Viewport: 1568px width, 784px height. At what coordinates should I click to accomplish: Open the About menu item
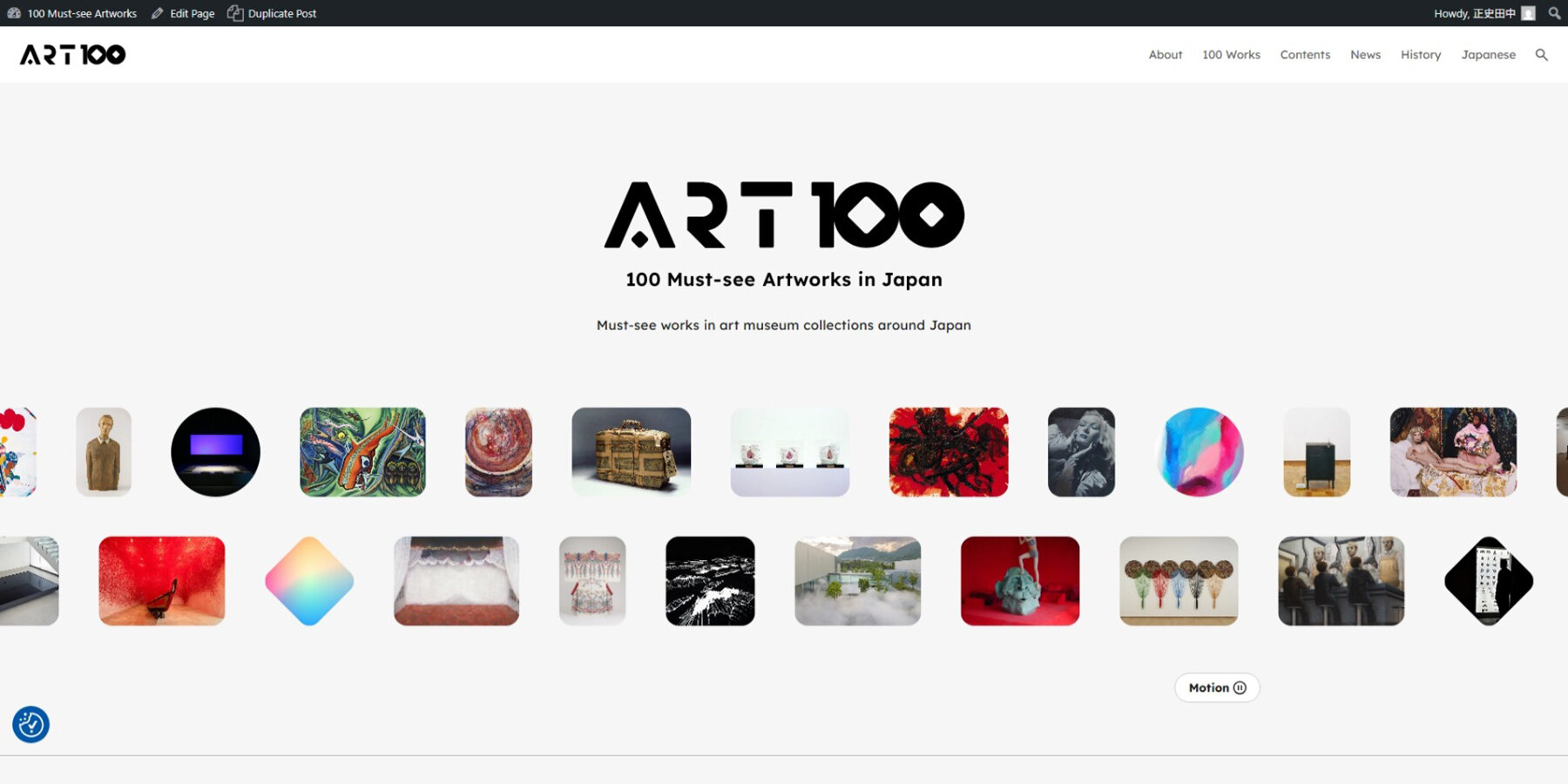click(x=1165, y=55)
